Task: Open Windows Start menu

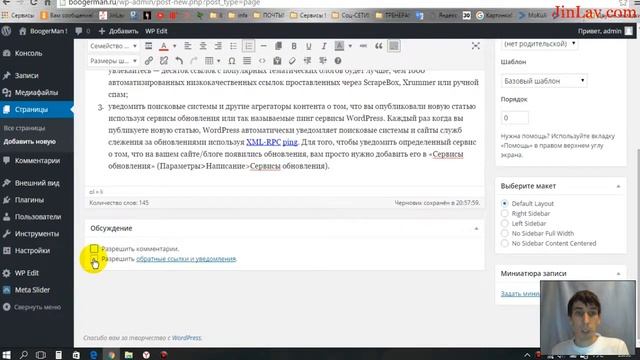Action: [7, 355]
